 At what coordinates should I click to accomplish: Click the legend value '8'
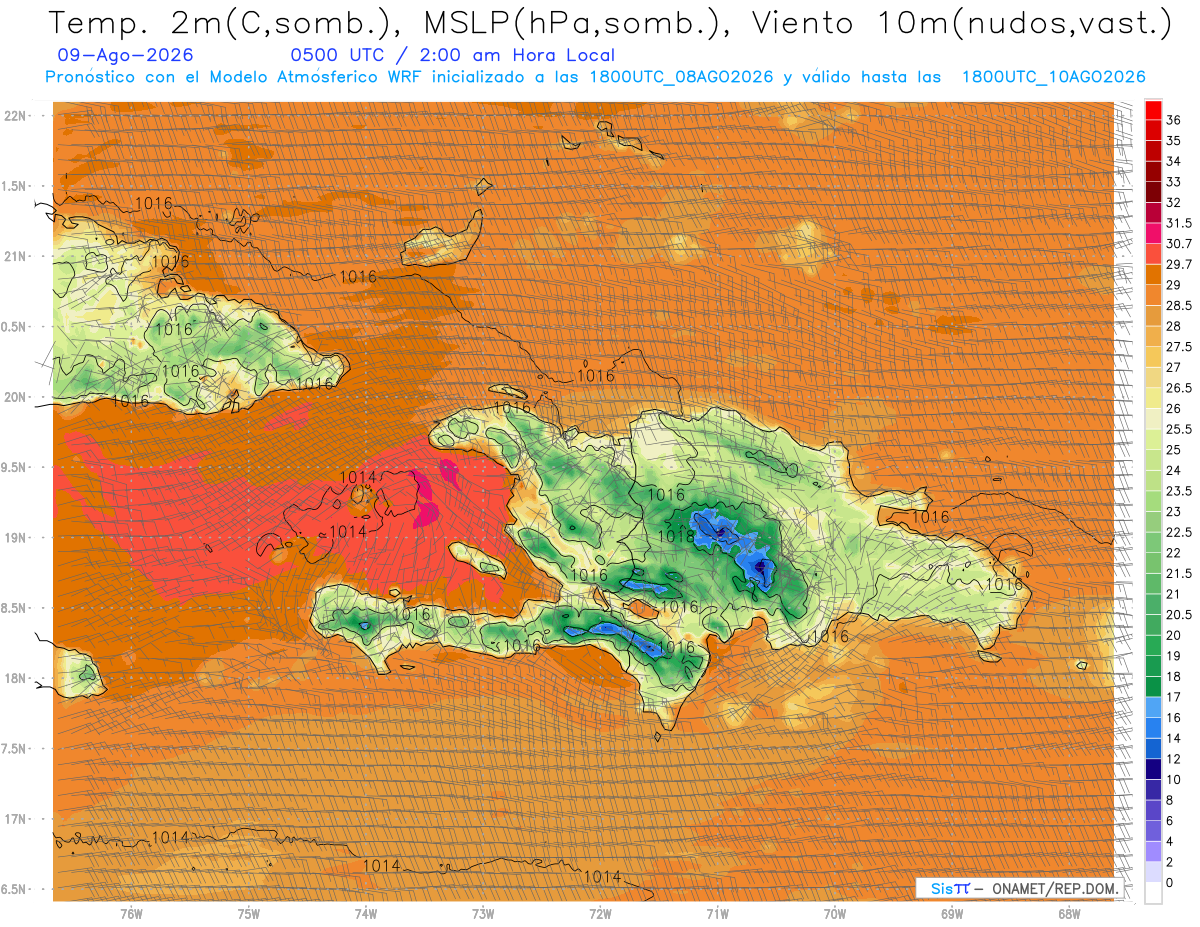click(1170, 800)
